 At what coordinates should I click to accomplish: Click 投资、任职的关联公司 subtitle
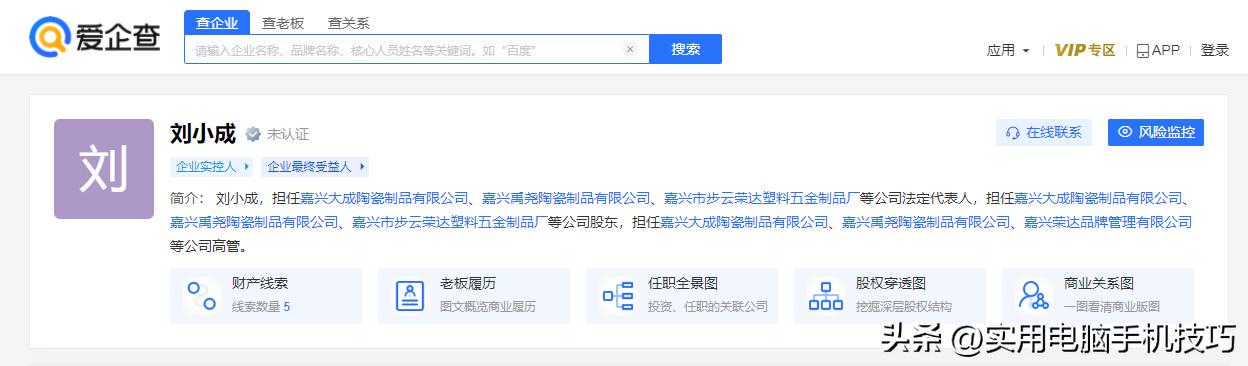(708, 307)
